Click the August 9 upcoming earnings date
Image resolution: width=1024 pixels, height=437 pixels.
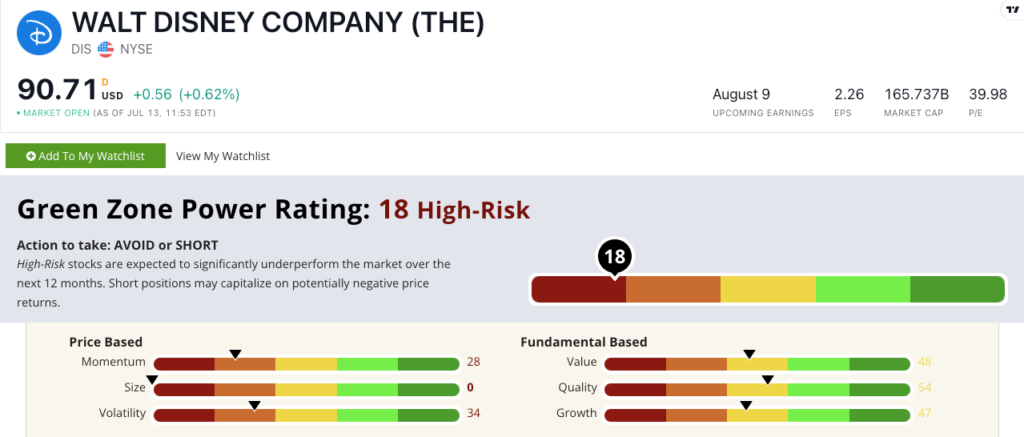[x=741, y=95]
